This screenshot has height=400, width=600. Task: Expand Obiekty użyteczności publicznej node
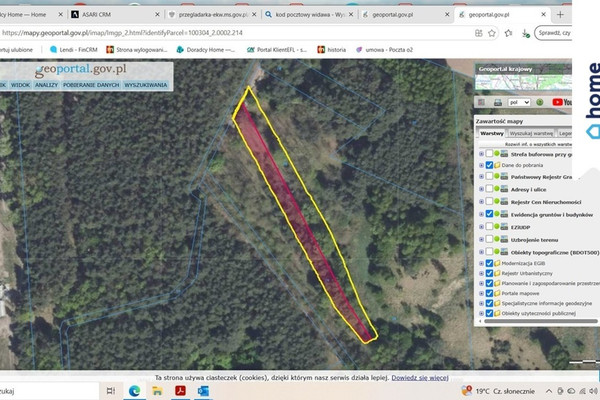[x=481, y=313]
